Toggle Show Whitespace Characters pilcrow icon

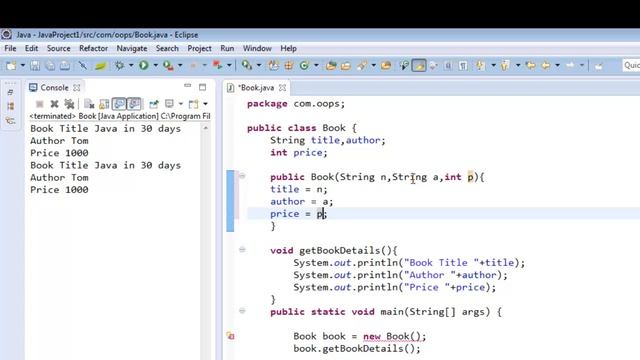[463, 65]
